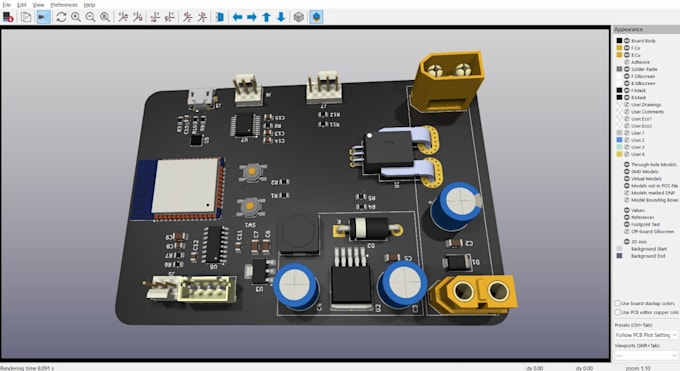
Task: Enable Use PCB editor copper colors checkbox
Action: click(618, 312)
